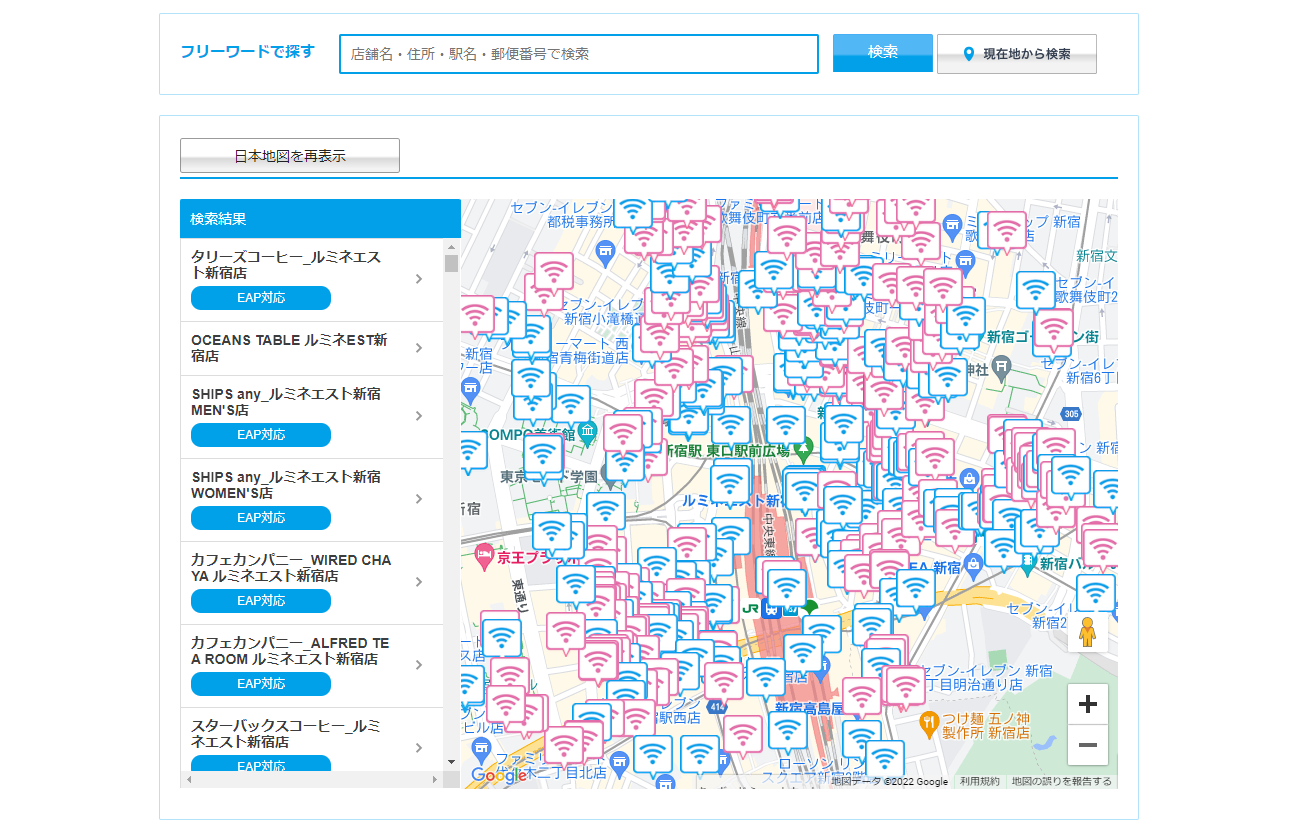
Task: Click results list scroll-up arrow
Action: (x=452, y=246)
